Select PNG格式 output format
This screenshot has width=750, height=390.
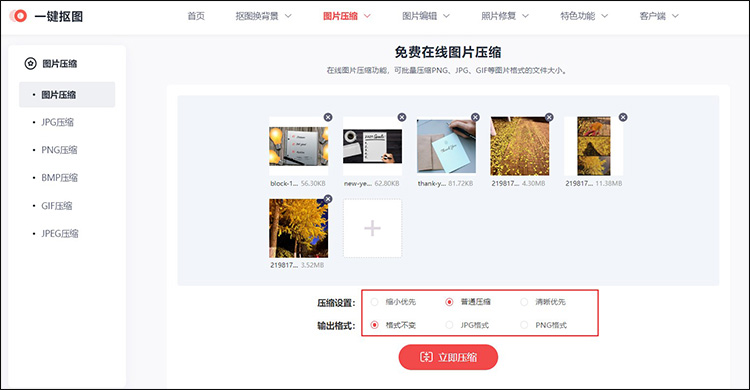click(x=524, y=325)
